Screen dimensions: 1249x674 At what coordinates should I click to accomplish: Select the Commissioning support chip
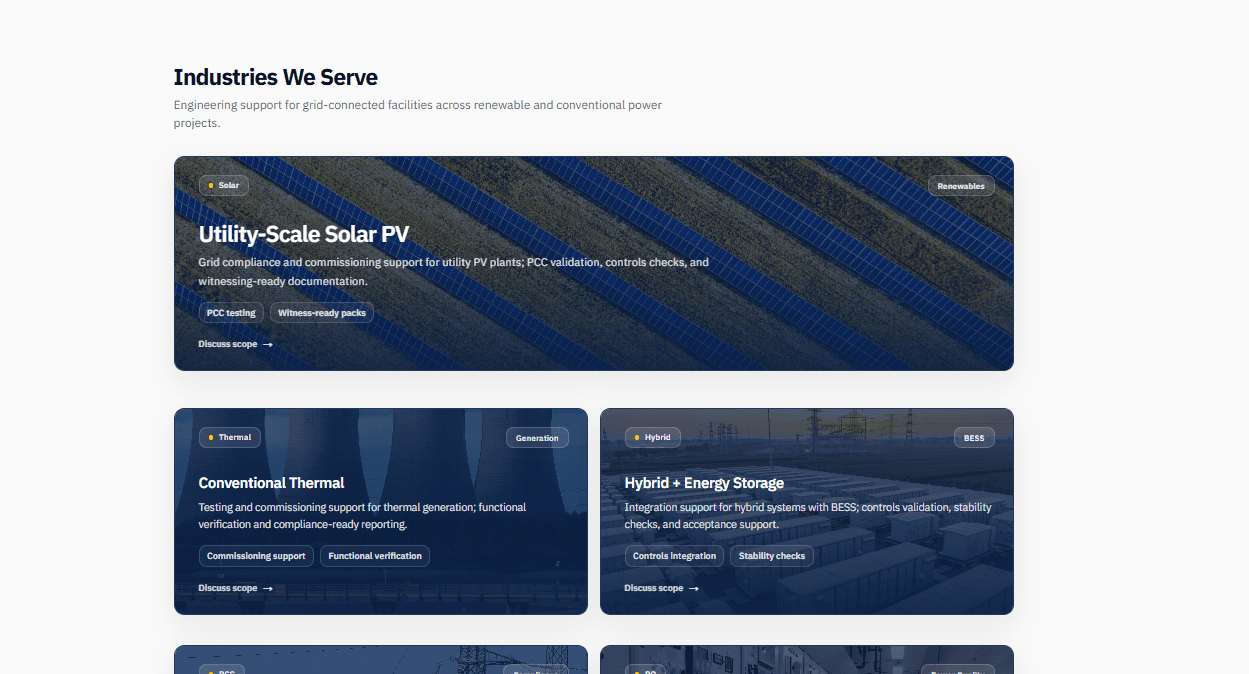[x=256, y=556]
